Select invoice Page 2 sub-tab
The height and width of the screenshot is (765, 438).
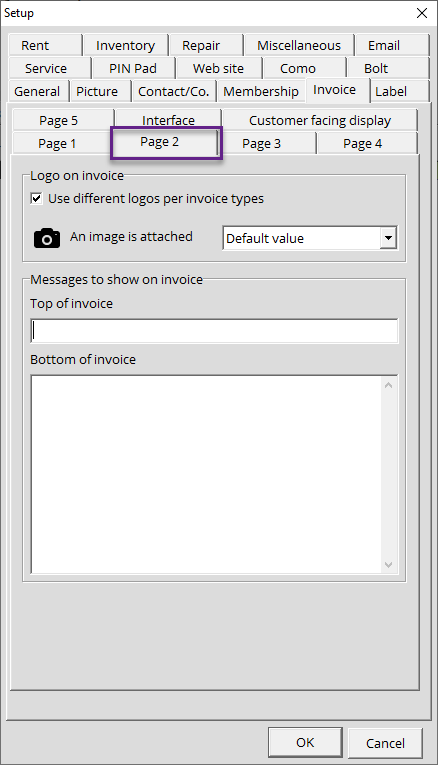166,142
